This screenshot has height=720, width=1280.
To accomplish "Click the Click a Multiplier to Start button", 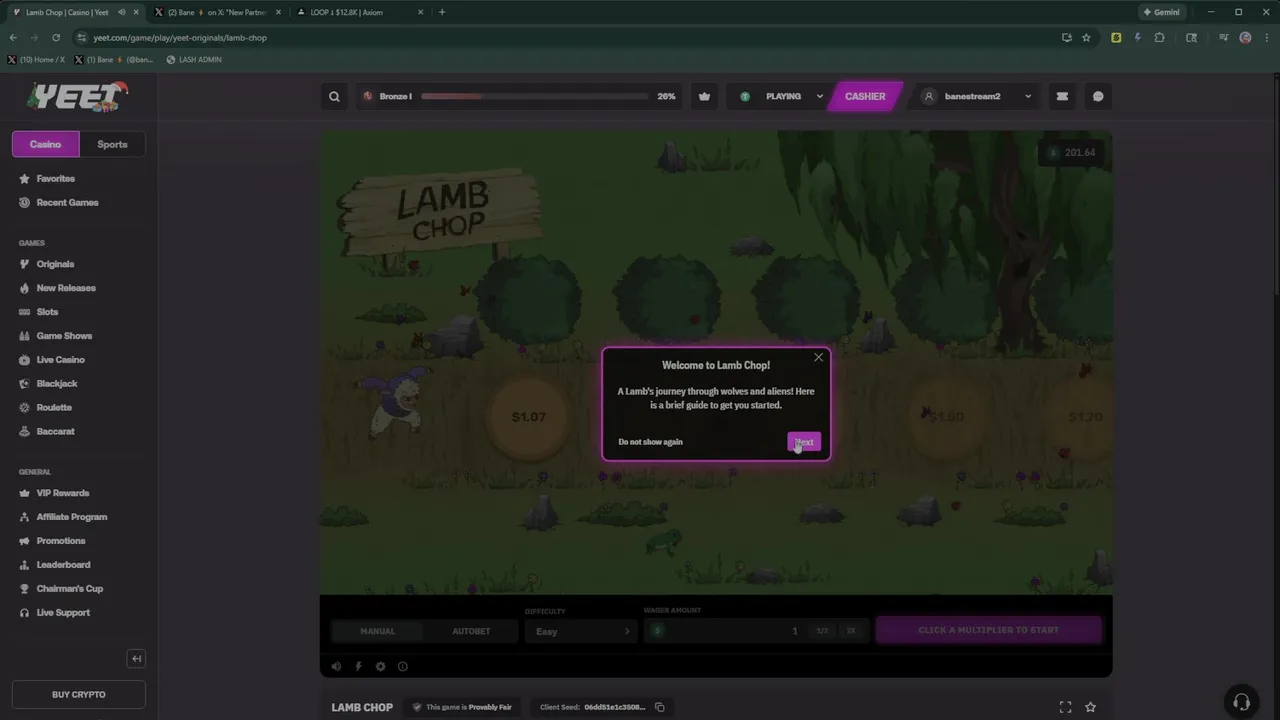I will [x=988, y=630].
